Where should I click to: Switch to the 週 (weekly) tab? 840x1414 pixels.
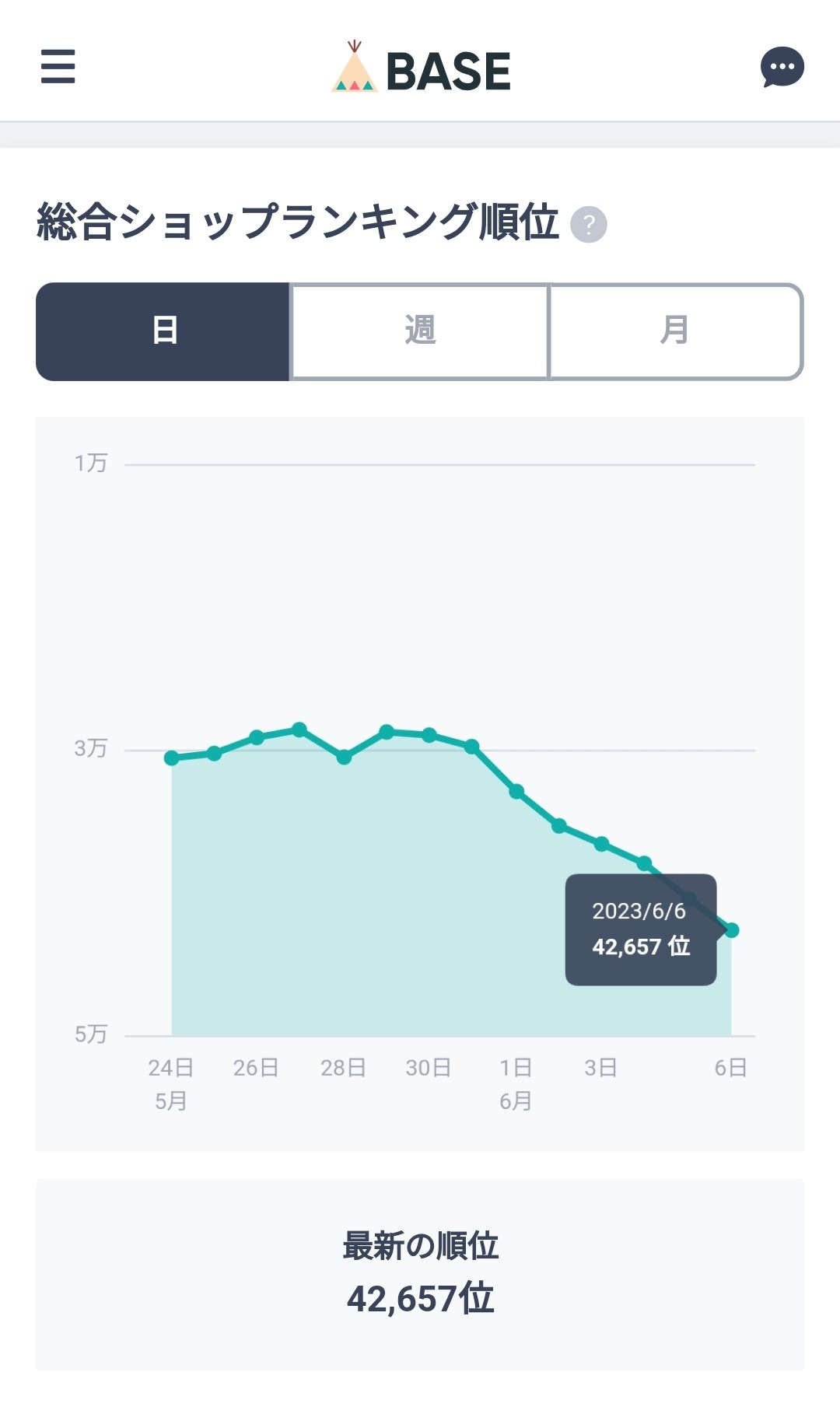(x=420, y=331)
